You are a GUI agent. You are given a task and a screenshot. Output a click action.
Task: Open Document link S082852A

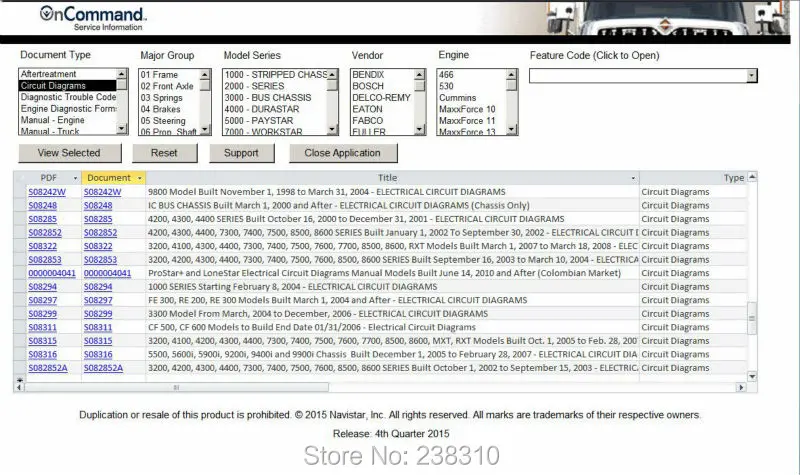104,368
